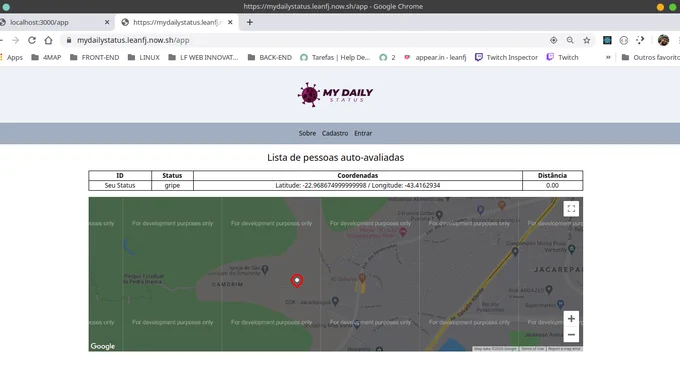This screenshot has height=368, width=680.
Task: Click the RUA ARDAZES map pin
Action: (549, 289)
